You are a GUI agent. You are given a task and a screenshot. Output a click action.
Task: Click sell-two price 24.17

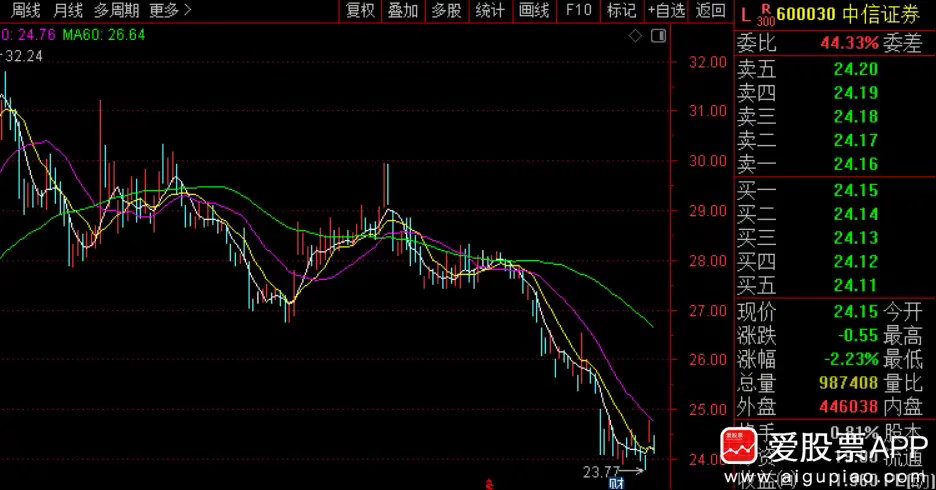[856, 141]
